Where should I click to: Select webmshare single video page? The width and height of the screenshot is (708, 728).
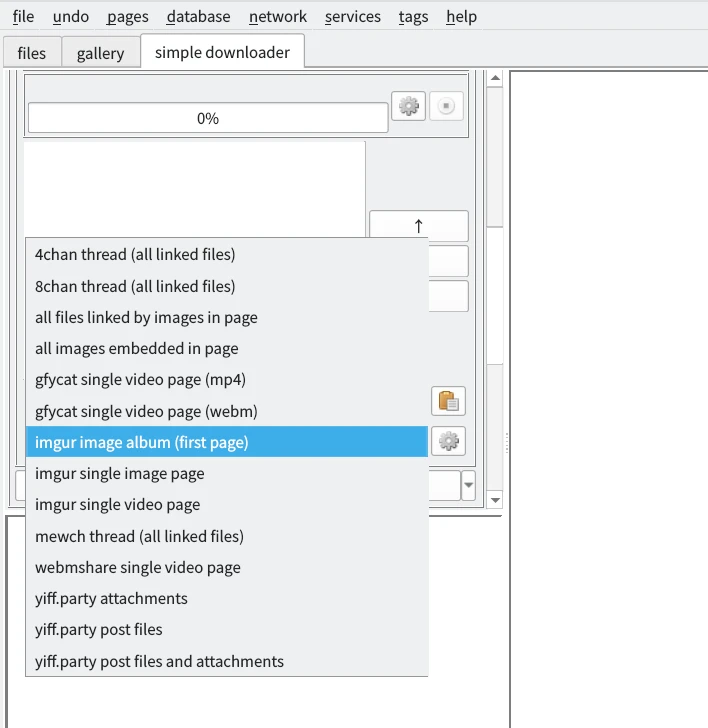pyautogui.click(x=227, y=567)
